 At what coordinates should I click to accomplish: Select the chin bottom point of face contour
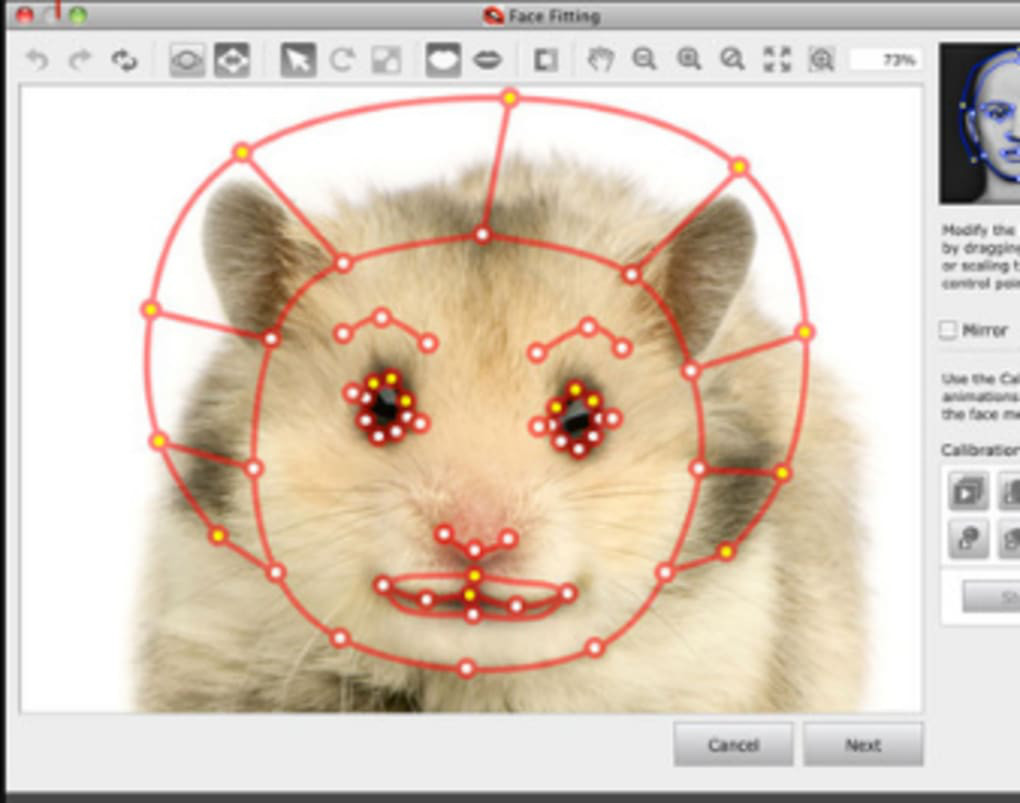(x=466, y=668)
